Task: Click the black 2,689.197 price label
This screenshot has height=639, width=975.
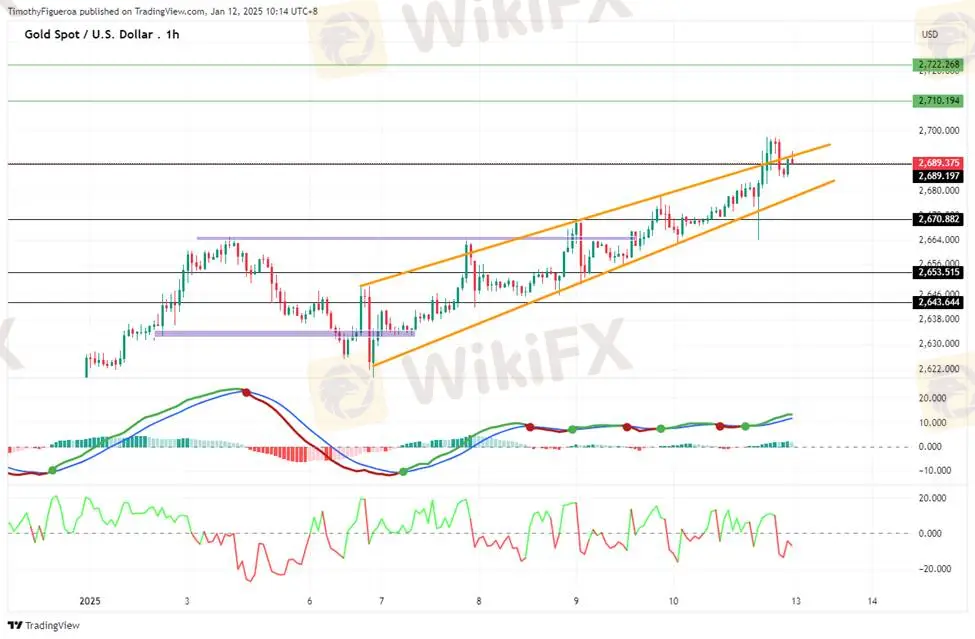Action: click(938, 176)
